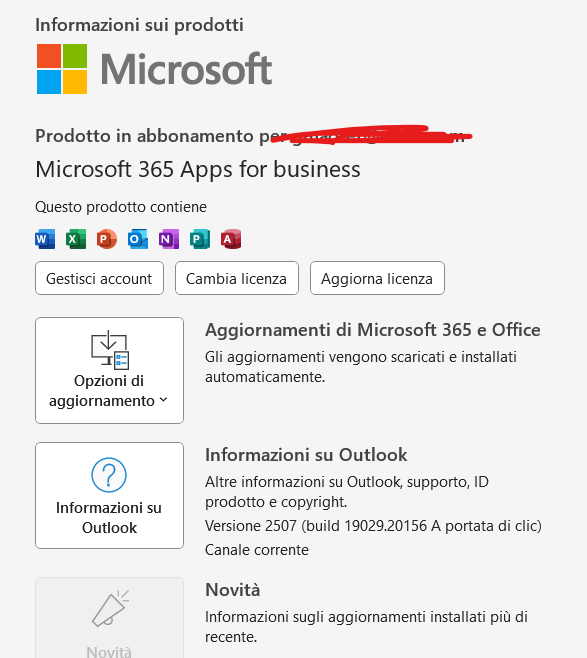Image resolution: width=587 pixels, height=658 pixels.
Task: Click the Word app icon
Action: (x=45, y=239)
